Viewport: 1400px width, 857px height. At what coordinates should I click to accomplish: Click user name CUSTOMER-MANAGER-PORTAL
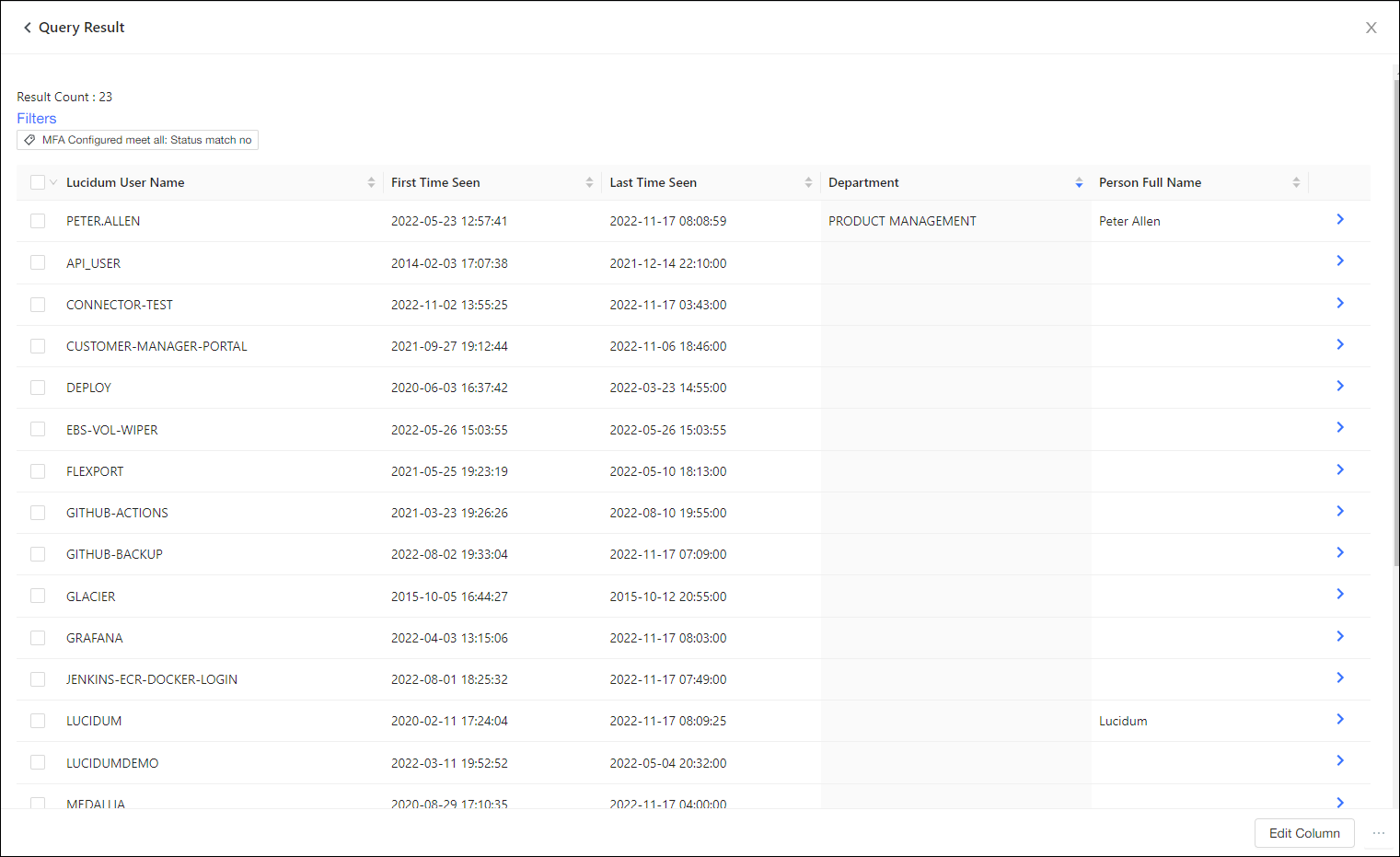click(156, 346)
